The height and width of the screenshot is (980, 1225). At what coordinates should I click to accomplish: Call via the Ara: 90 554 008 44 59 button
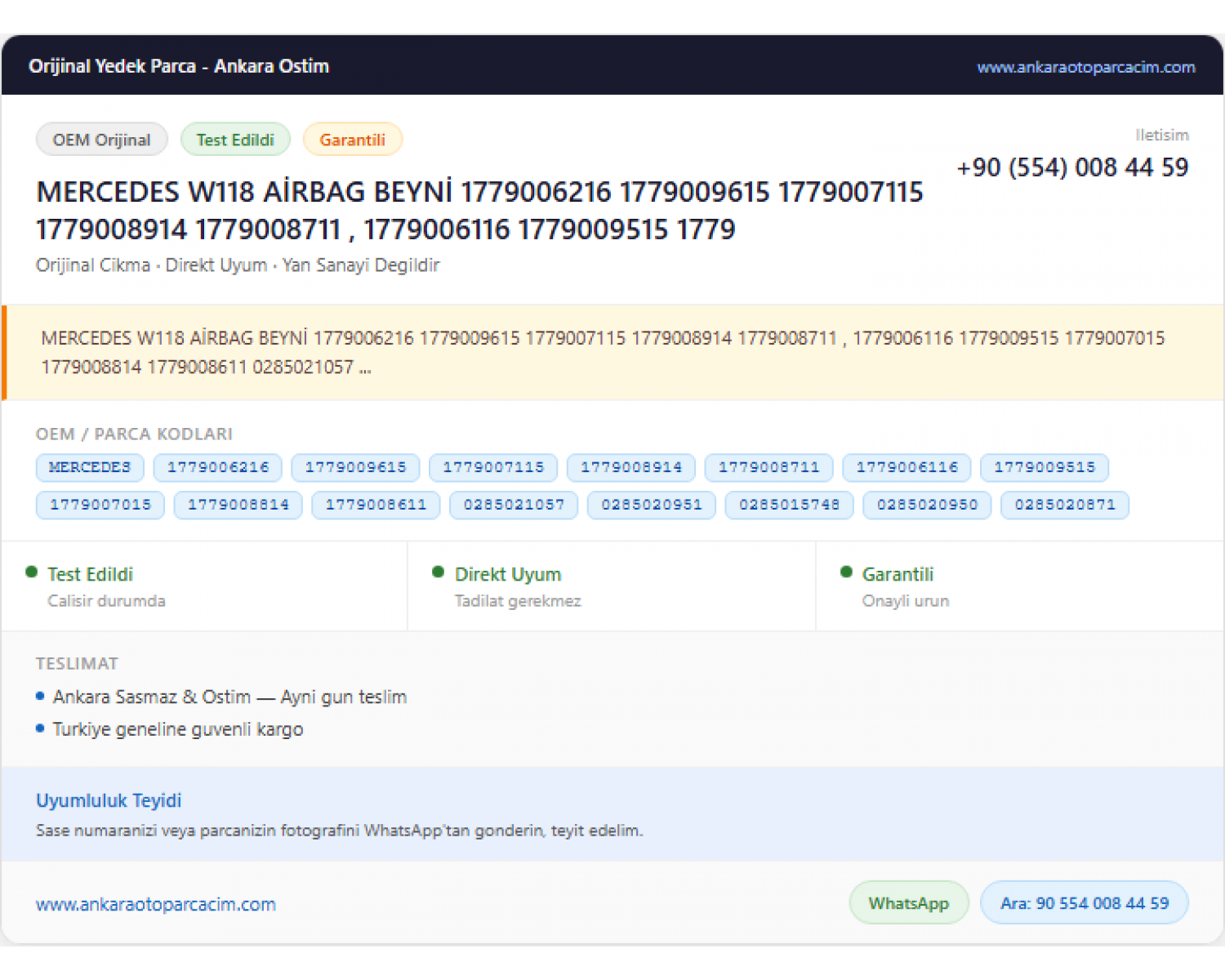(x=1085, y=903)
